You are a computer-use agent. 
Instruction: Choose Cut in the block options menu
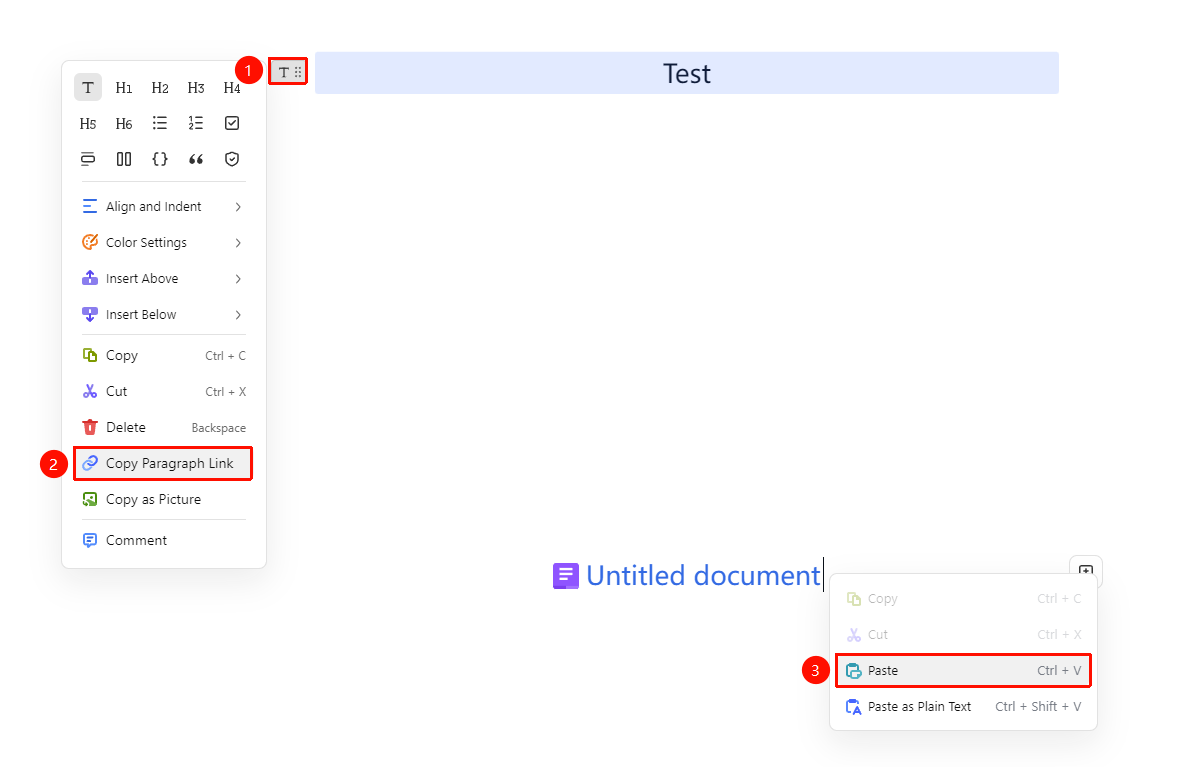click(x=163, y=392)
